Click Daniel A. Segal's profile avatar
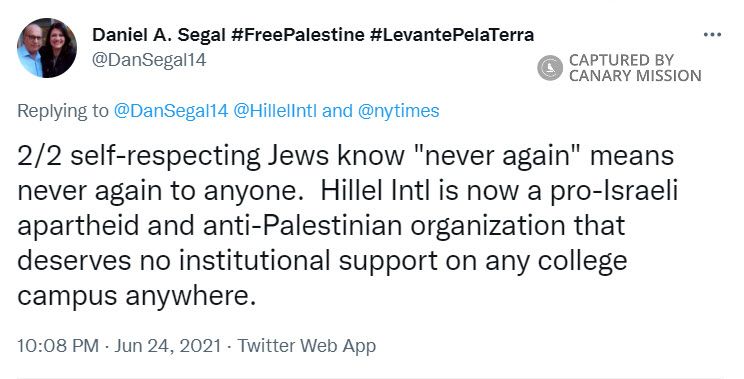Viewport: 744px width, 379px height. [x=46, y=48]
